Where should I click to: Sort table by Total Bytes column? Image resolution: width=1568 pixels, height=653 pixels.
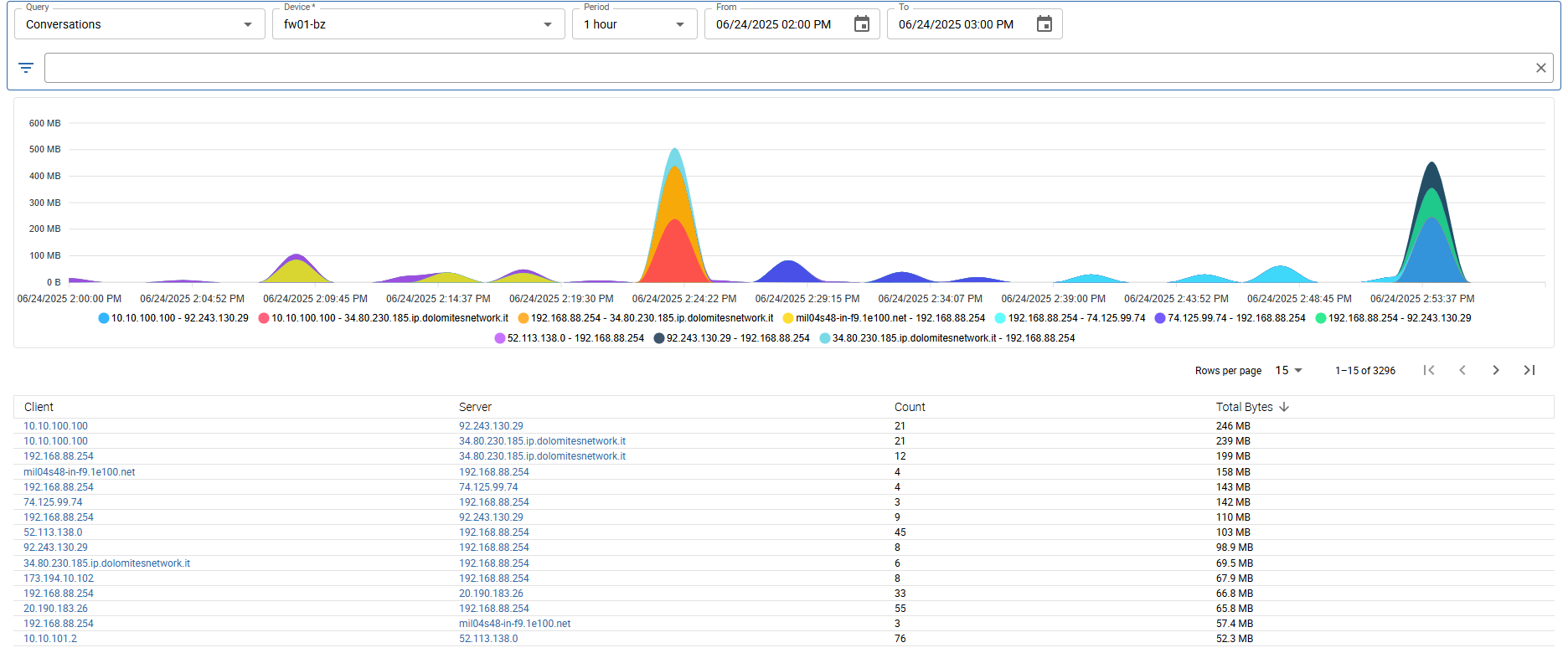point(1244,407)
